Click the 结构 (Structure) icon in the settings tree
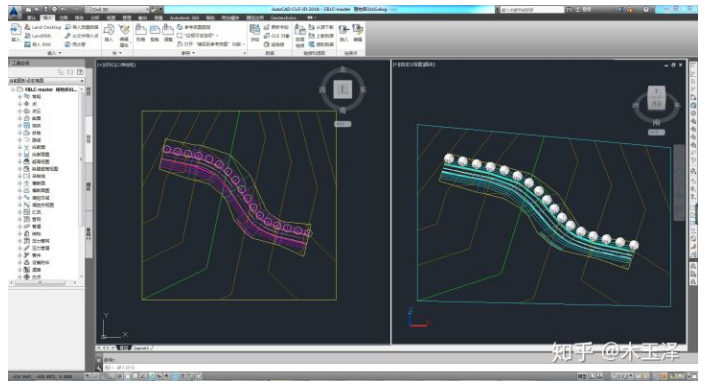Screen dimensions: 706x392 [x=27, y=234]
